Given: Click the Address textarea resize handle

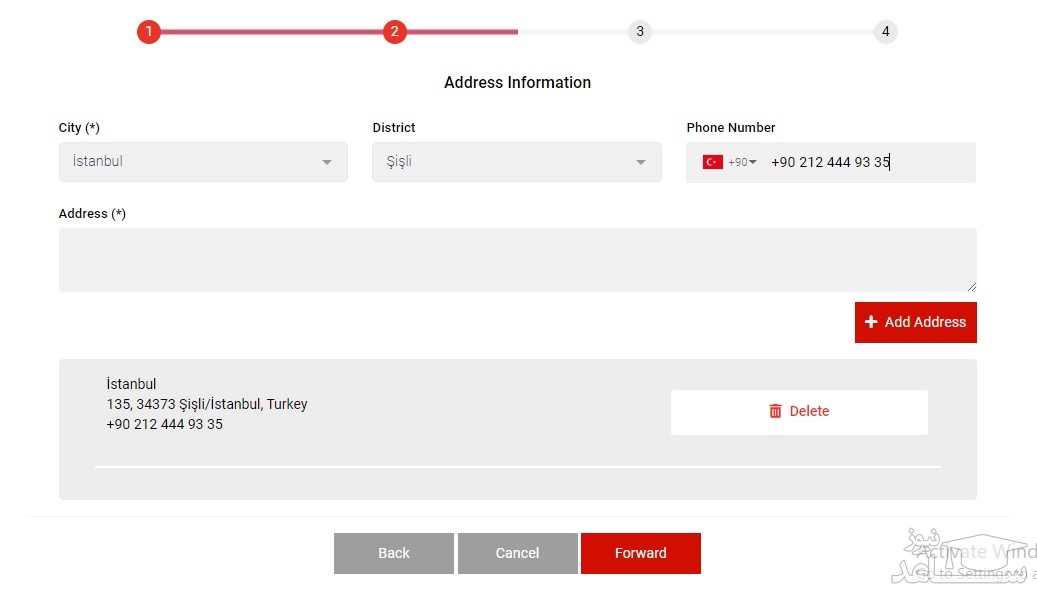Looking at the screenshot, I should click(x=972, y=287).
